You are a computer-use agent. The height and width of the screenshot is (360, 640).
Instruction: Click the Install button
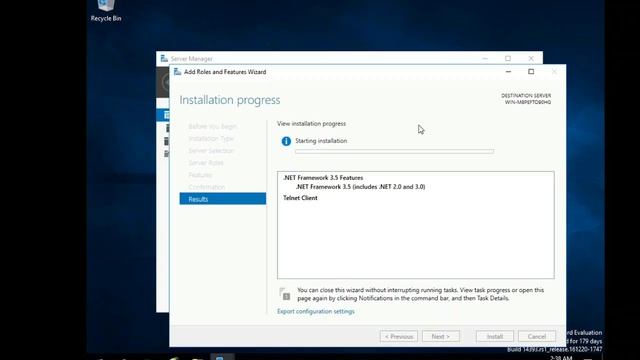[495, 336]
